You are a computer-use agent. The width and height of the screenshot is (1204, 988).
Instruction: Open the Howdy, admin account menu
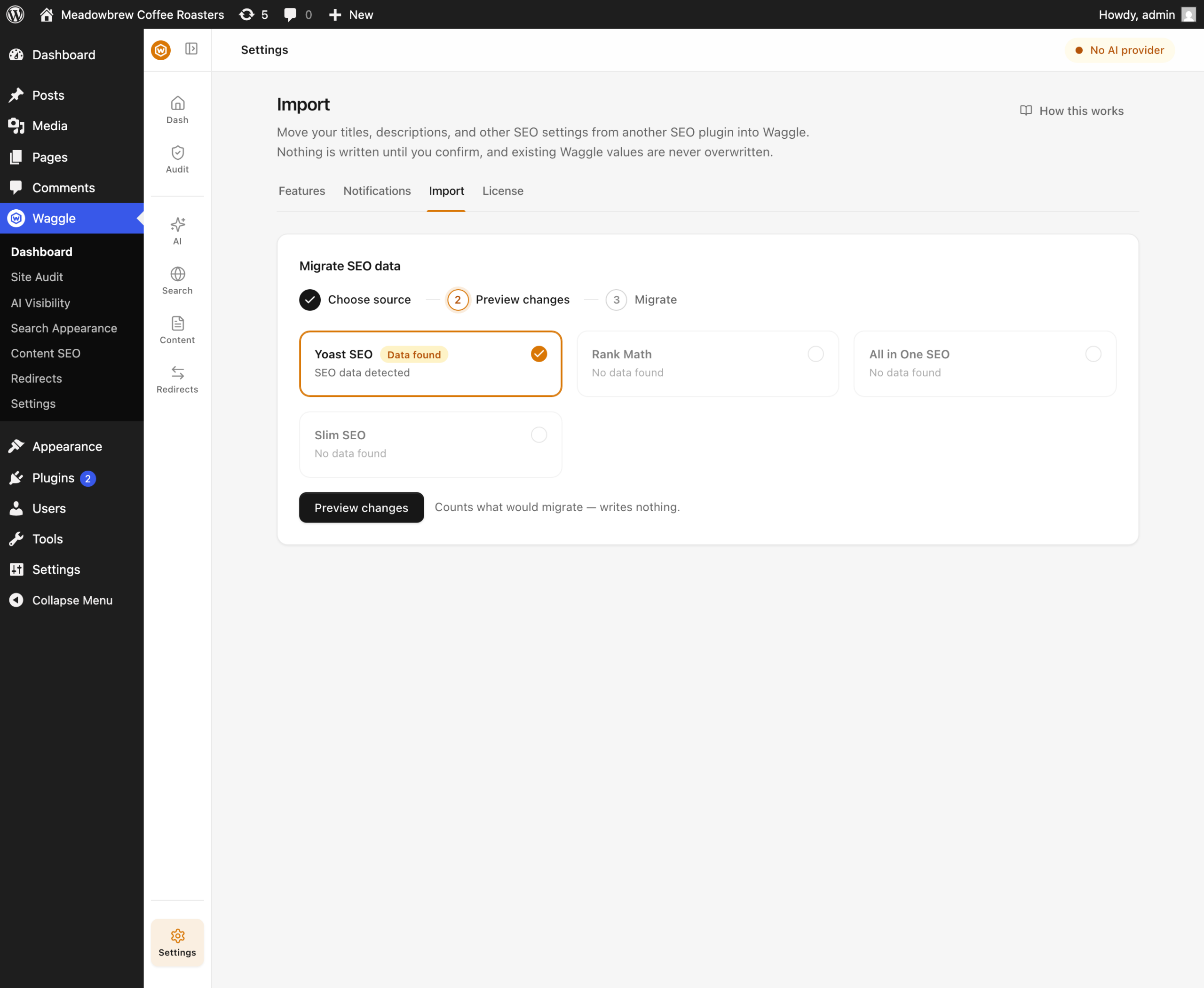tap(1146, 14)
